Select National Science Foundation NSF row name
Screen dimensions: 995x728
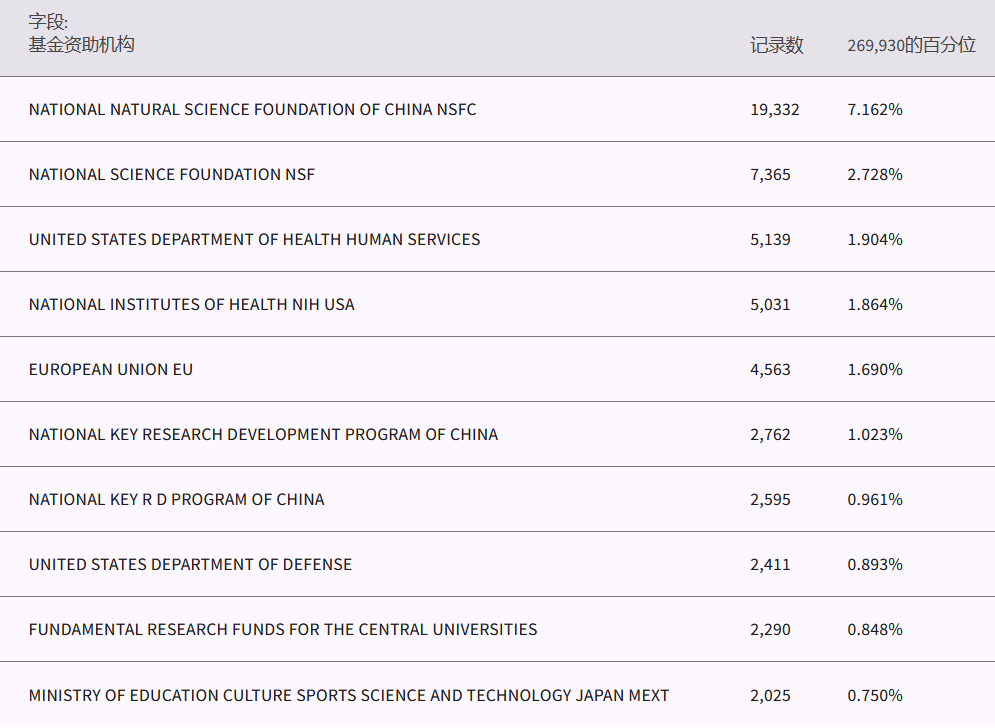[x=171, y=174]
